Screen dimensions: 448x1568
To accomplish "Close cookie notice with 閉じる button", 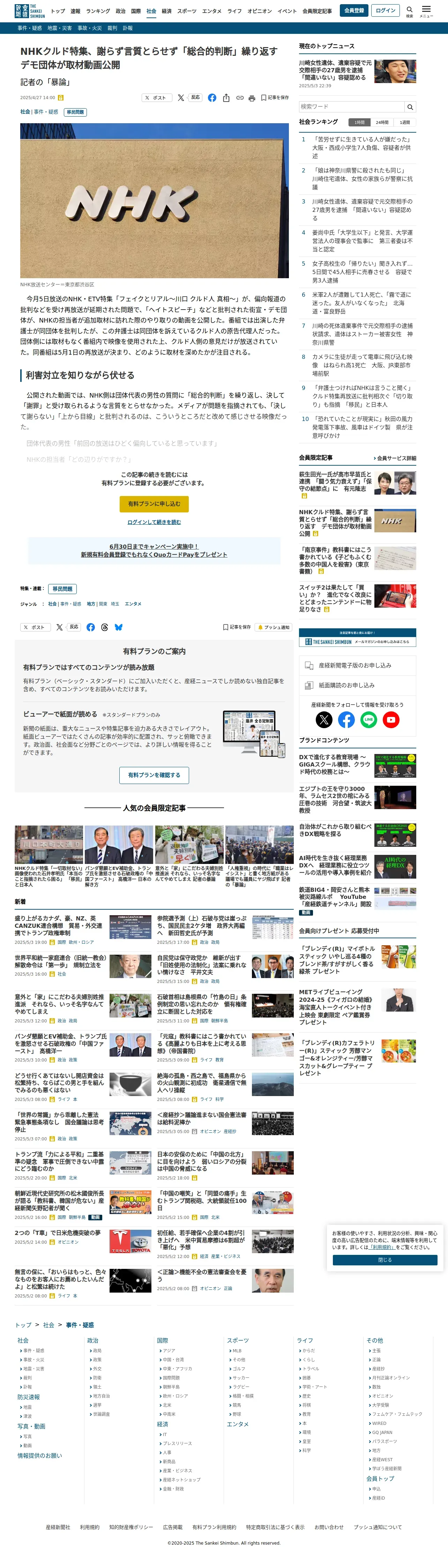I will pos(385,1260).
